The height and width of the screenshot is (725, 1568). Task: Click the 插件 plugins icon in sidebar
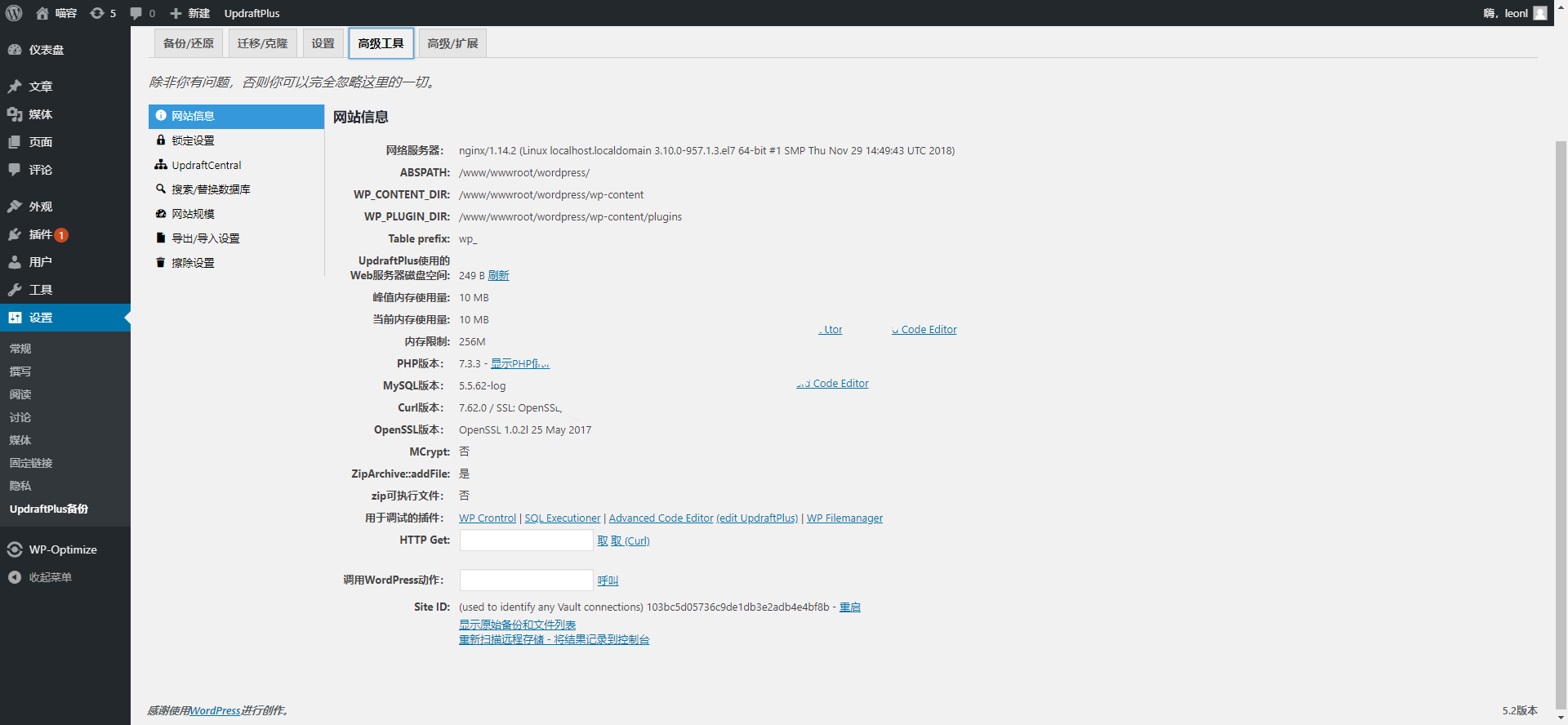pos(15,234)
